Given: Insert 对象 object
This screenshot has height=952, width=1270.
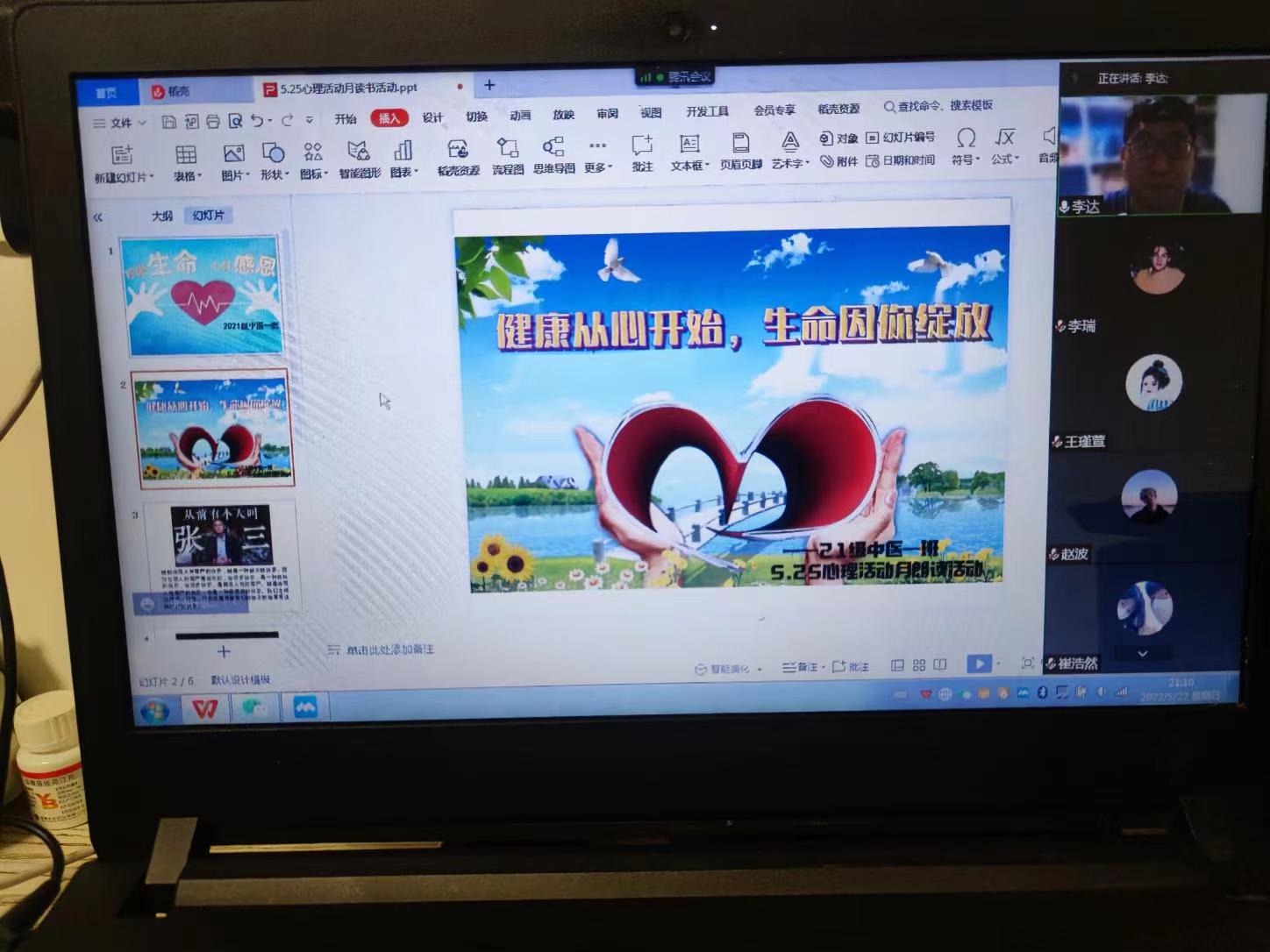Looking at the screenshot, I should pos(839,139).
